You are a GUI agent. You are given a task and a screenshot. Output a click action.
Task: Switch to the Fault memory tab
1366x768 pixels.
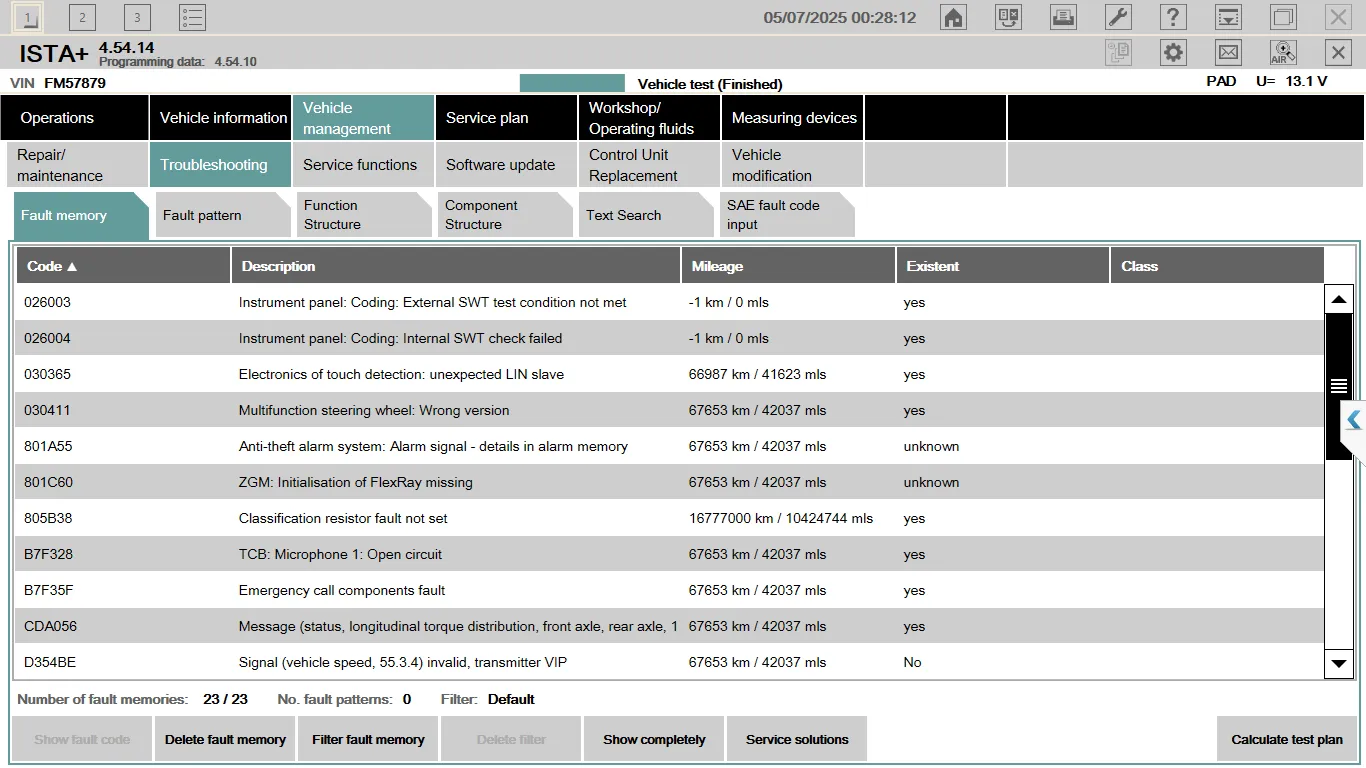81,215
